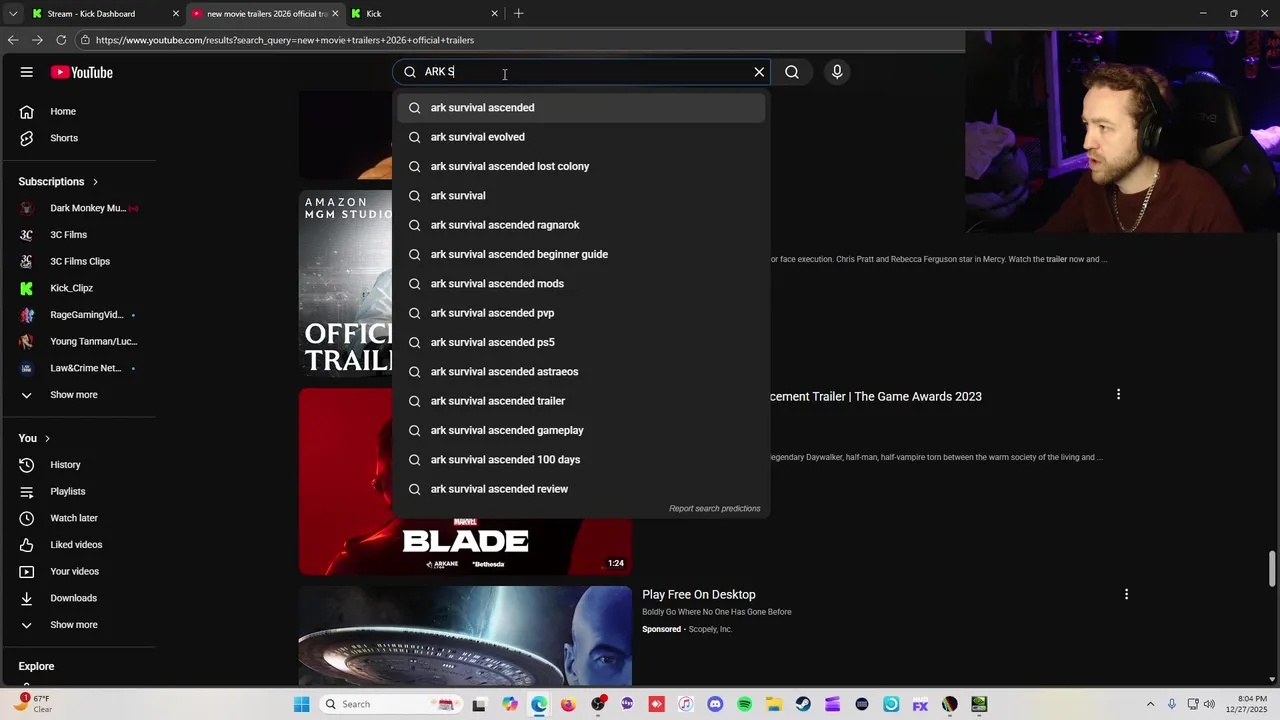
Task: Open the Star Trek ship ad thumbnail
Action: pyautogui.click(x=465, y=636)
